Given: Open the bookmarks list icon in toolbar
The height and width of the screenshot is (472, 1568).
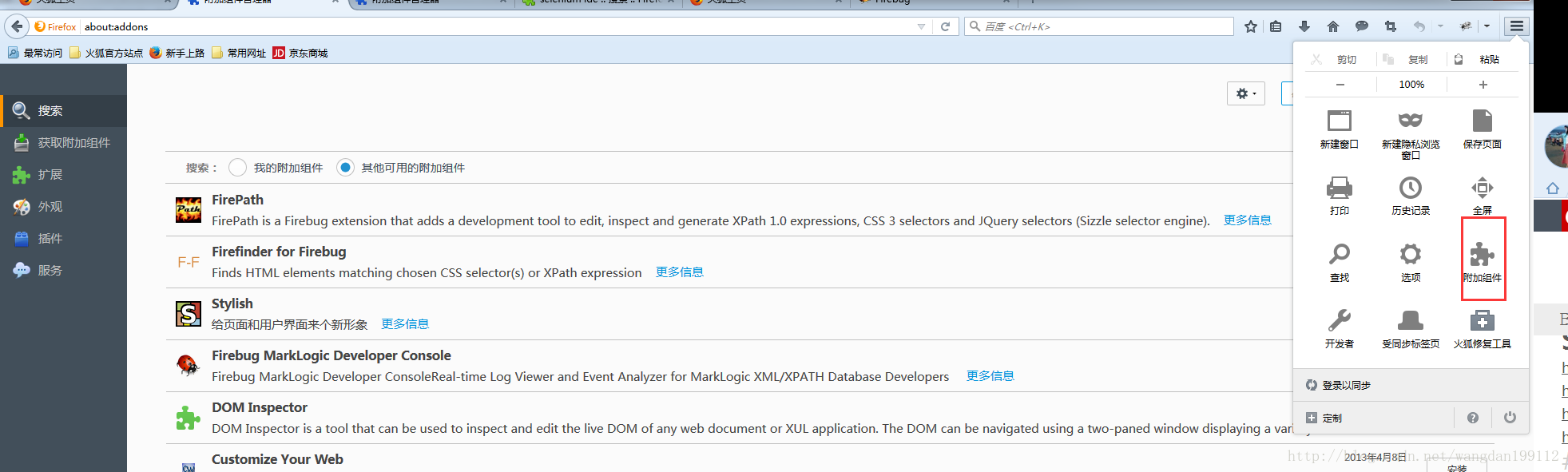Looking at the screenshot, I should (1276, 26).
